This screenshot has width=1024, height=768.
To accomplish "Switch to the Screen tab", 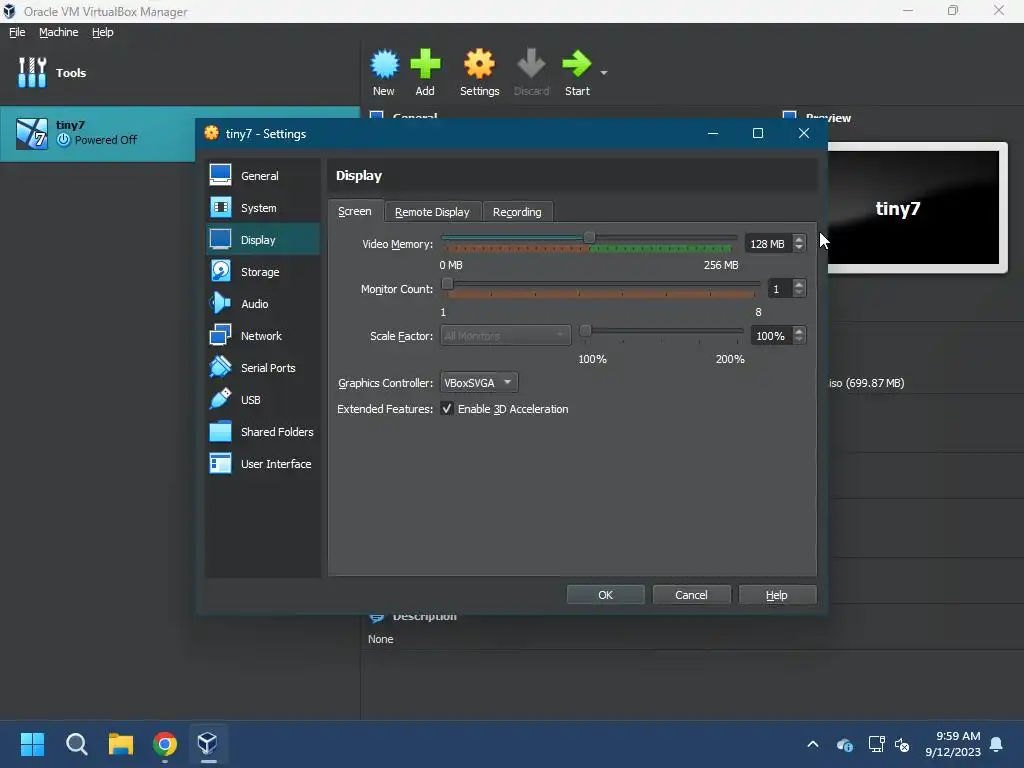I will coord(355,211).
